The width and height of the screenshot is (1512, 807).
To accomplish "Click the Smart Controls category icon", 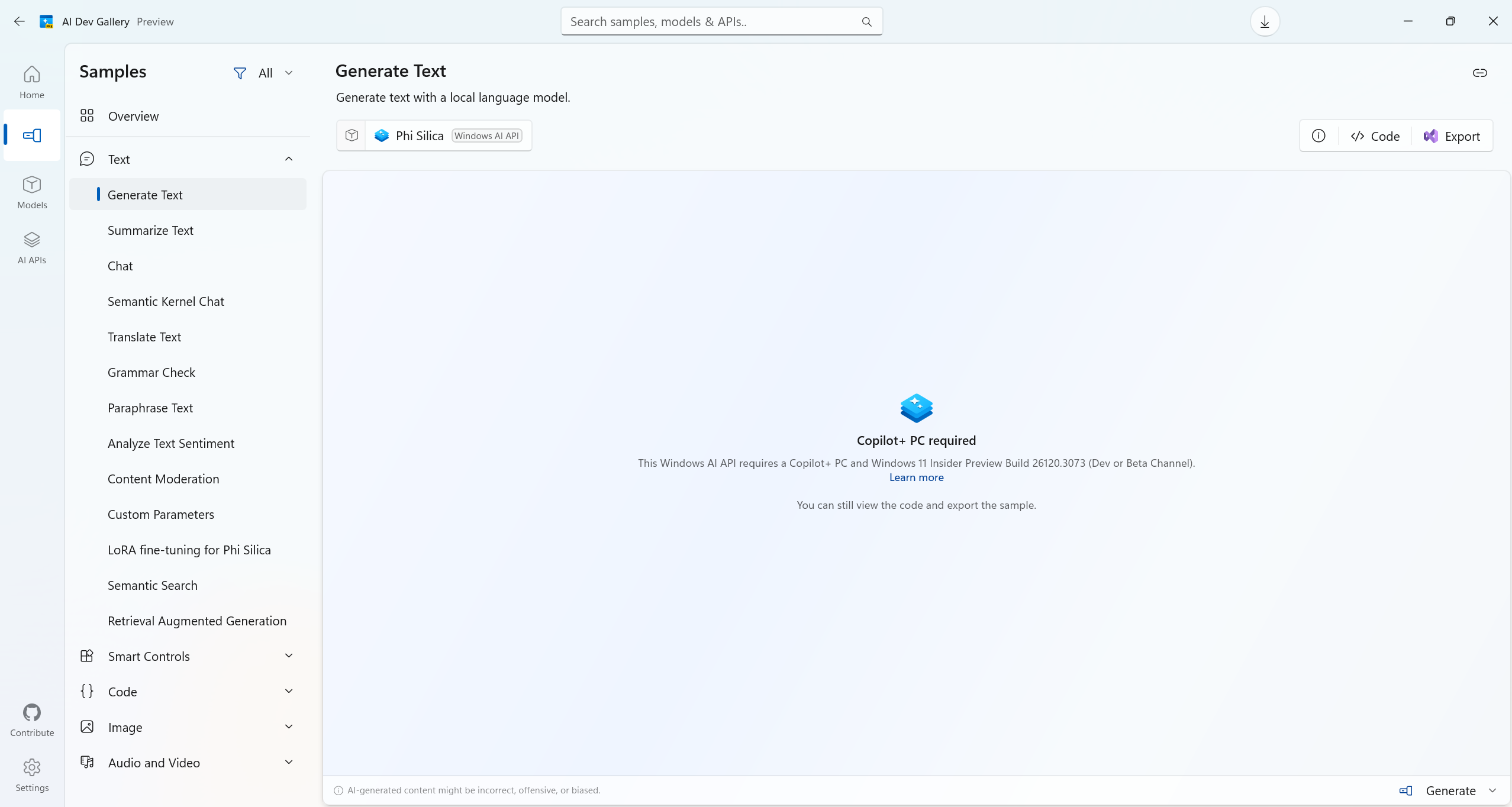I will click(x=87, y=656).
